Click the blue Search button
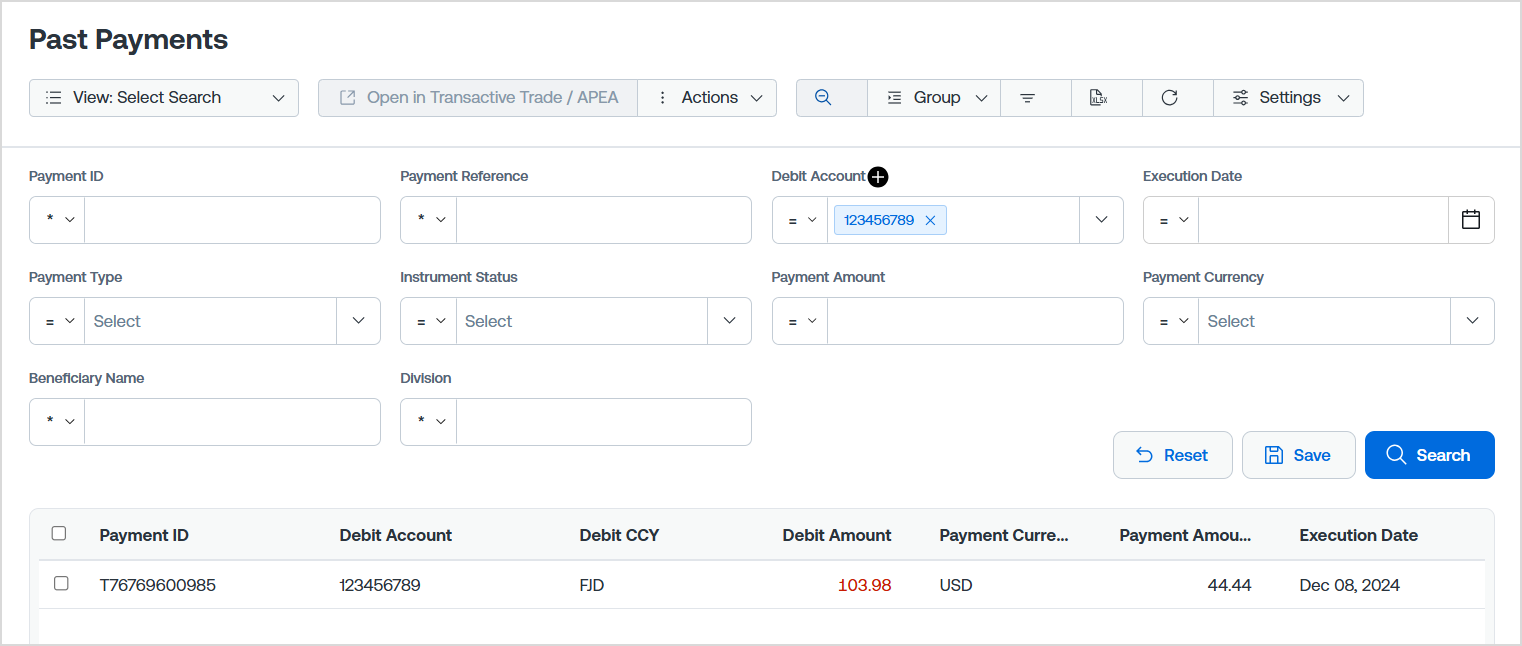Screen dimensions: 1522x646 [x=1430, y=455]
